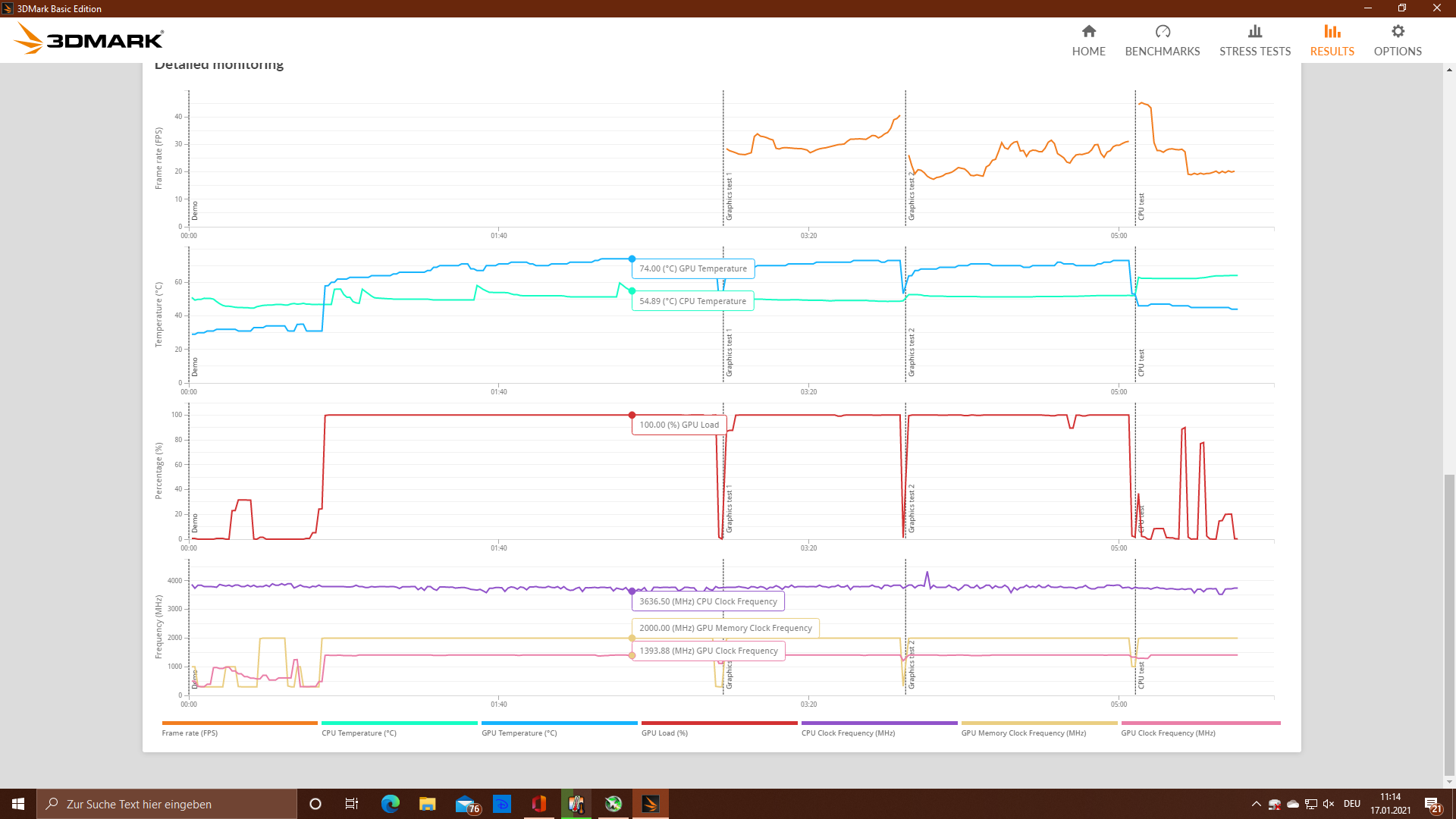The image size is (1456, 819).
Task: Open the Mail app with 76 badge
Action: [466, 805]
